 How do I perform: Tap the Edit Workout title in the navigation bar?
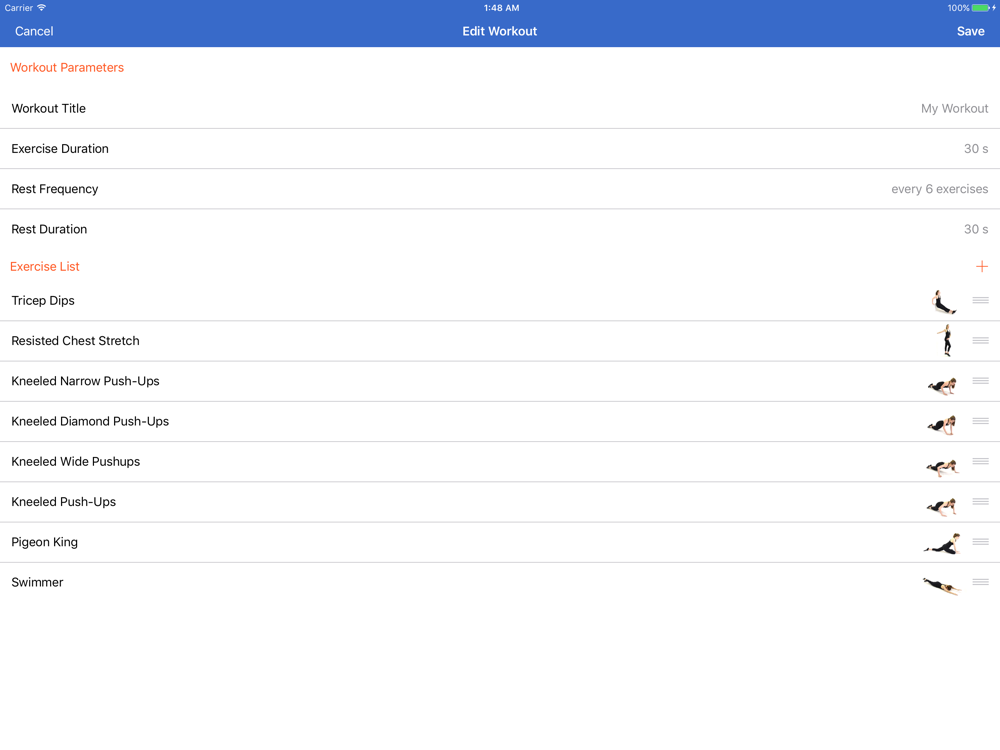499,31
